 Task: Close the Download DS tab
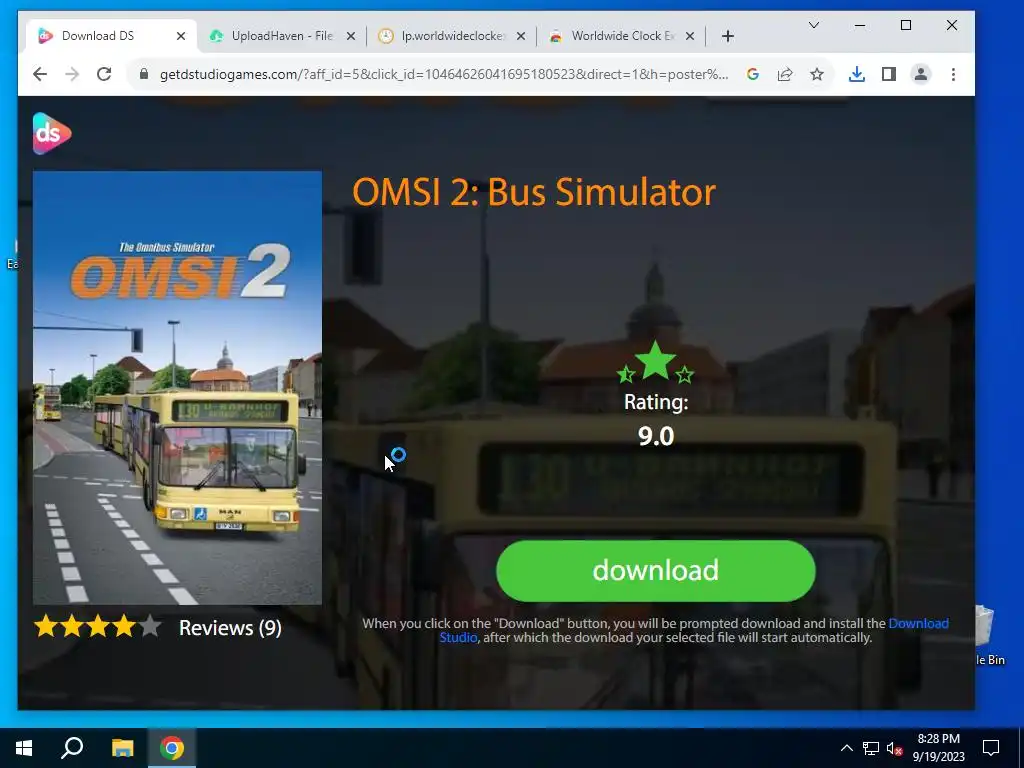tap(181, 36)
